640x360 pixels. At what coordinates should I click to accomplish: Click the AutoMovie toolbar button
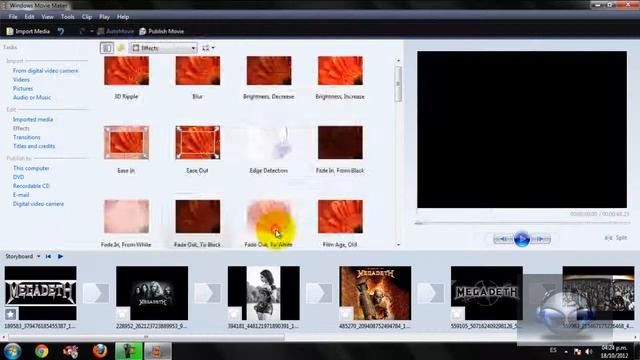pyautogui.click(x=116, y=31)
